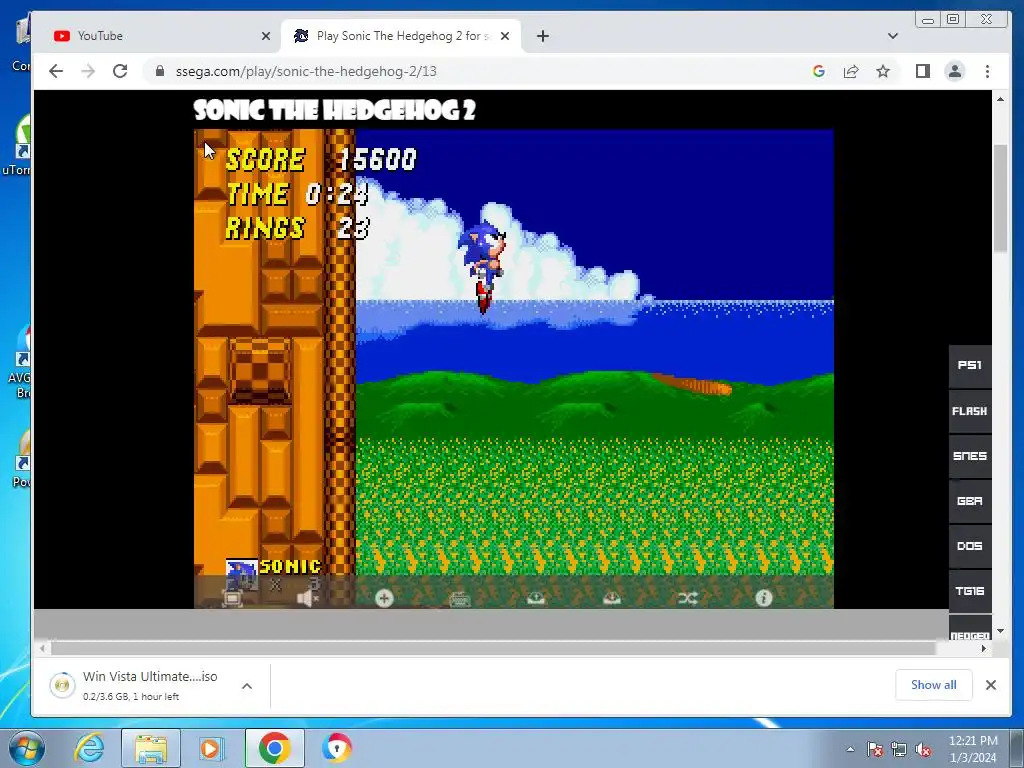Click the volume muted tray icon
1024x768 pixels.
click(923, 749)
